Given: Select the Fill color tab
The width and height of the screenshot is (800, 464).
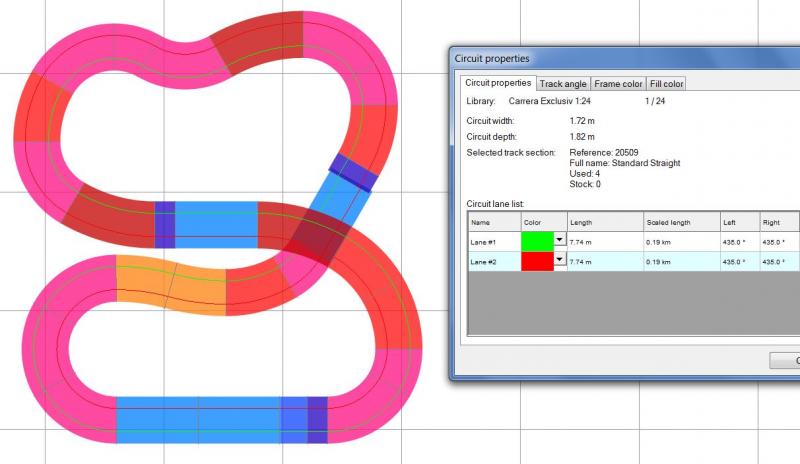Looking at the screenshot, I should click(x=666, y=84).
